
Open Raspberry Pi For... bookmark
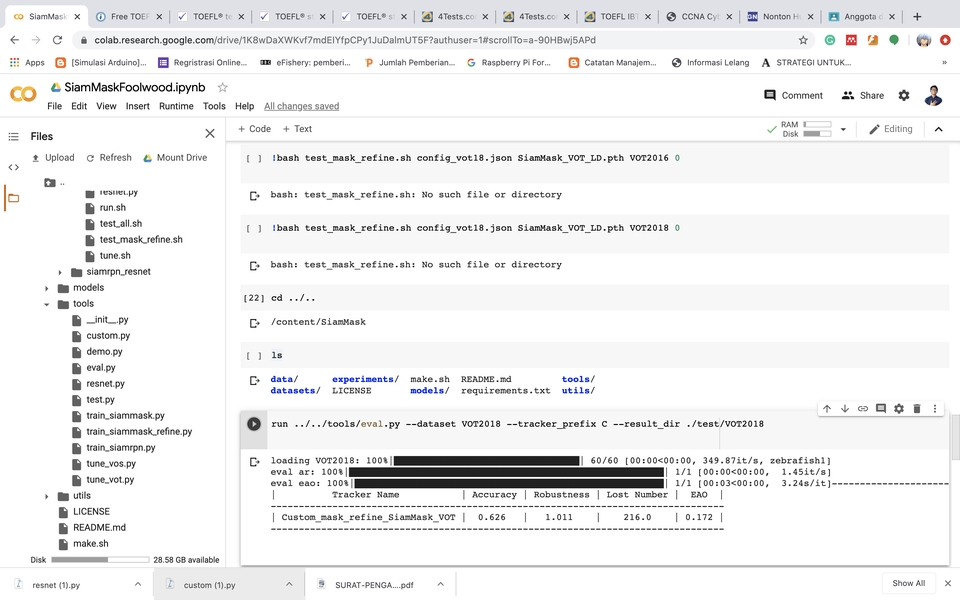coord(509,62)
